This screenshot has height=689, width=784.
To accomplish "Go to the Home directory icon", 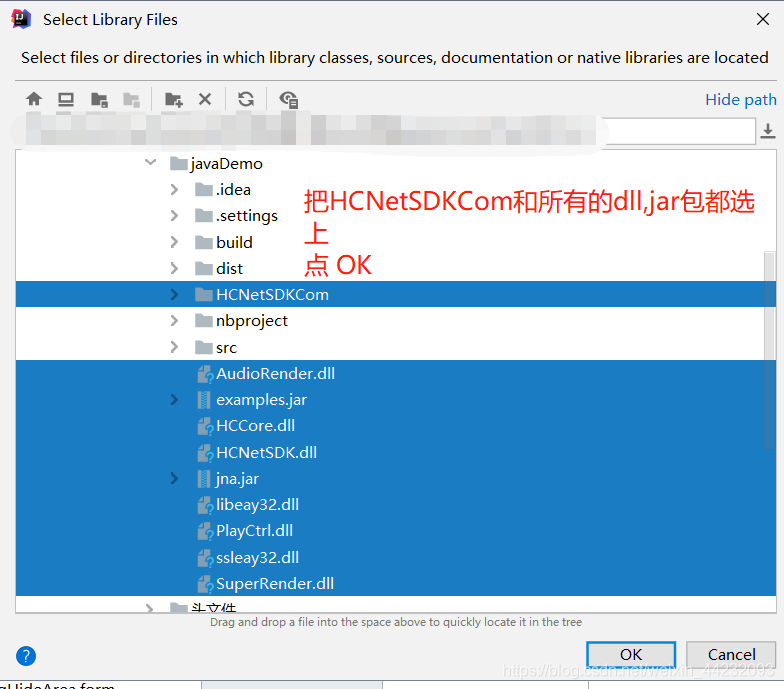I will [x=34, y=99].
